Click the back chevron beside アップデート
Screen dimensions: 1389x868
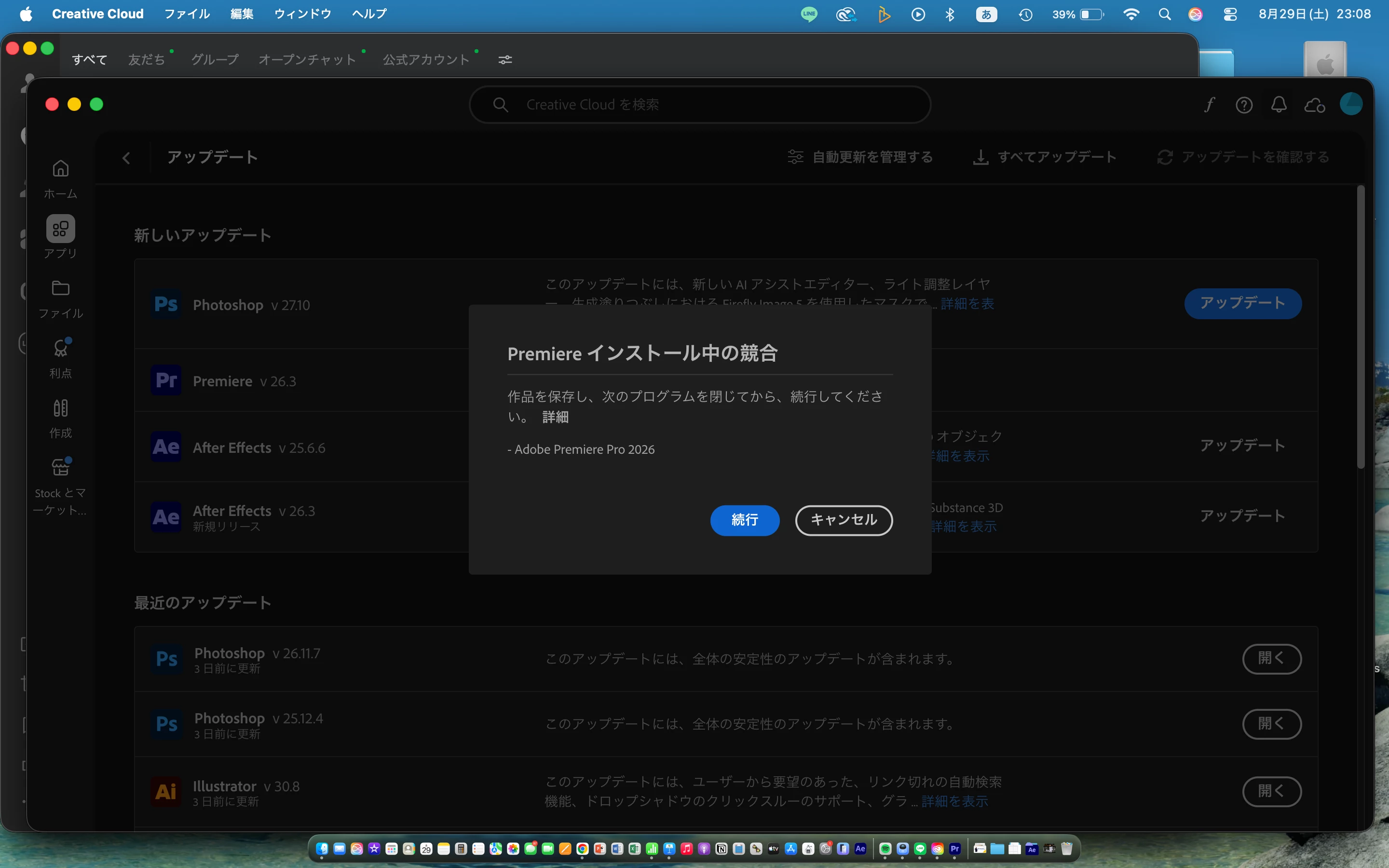(126, 158)
